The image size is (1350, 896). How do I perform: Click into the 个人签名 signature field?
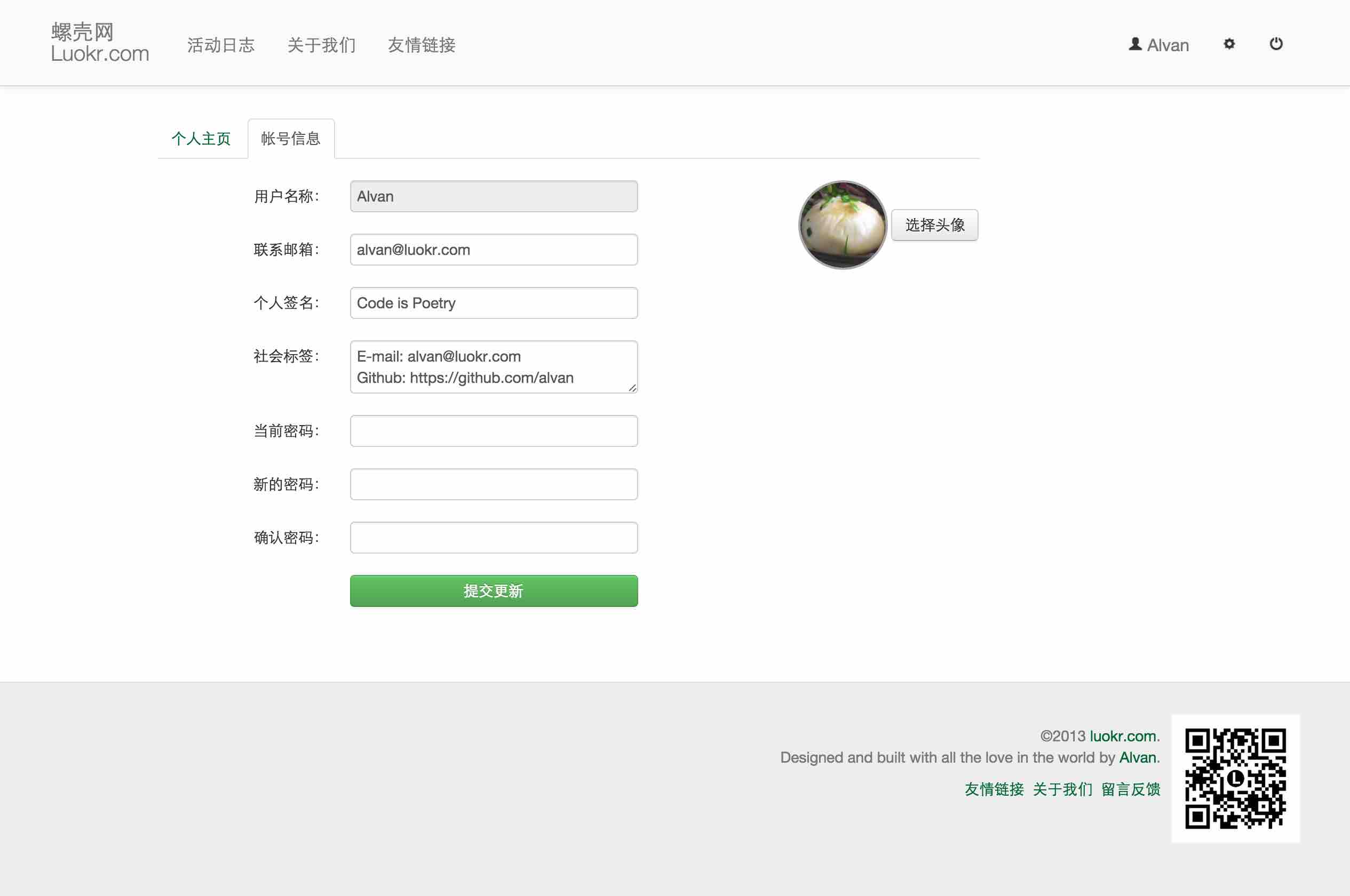(x=493, y=303)
